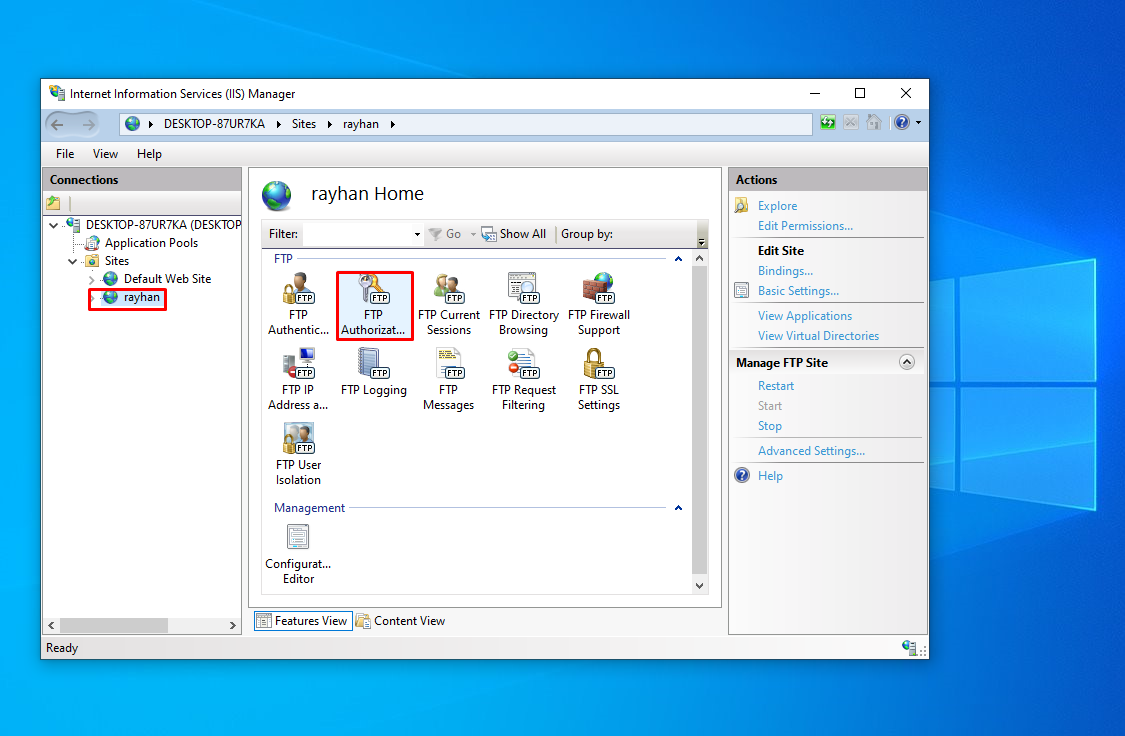The image size is (1125, 736).
Task: Click the forward navigation arrow
Action: click(88, 124)
